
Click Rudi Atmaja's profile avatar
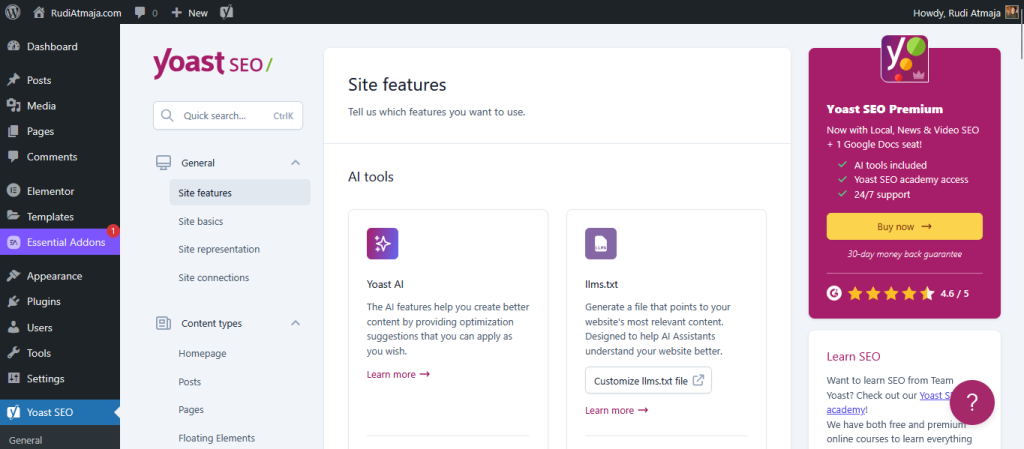click(x=1011, y=13)
